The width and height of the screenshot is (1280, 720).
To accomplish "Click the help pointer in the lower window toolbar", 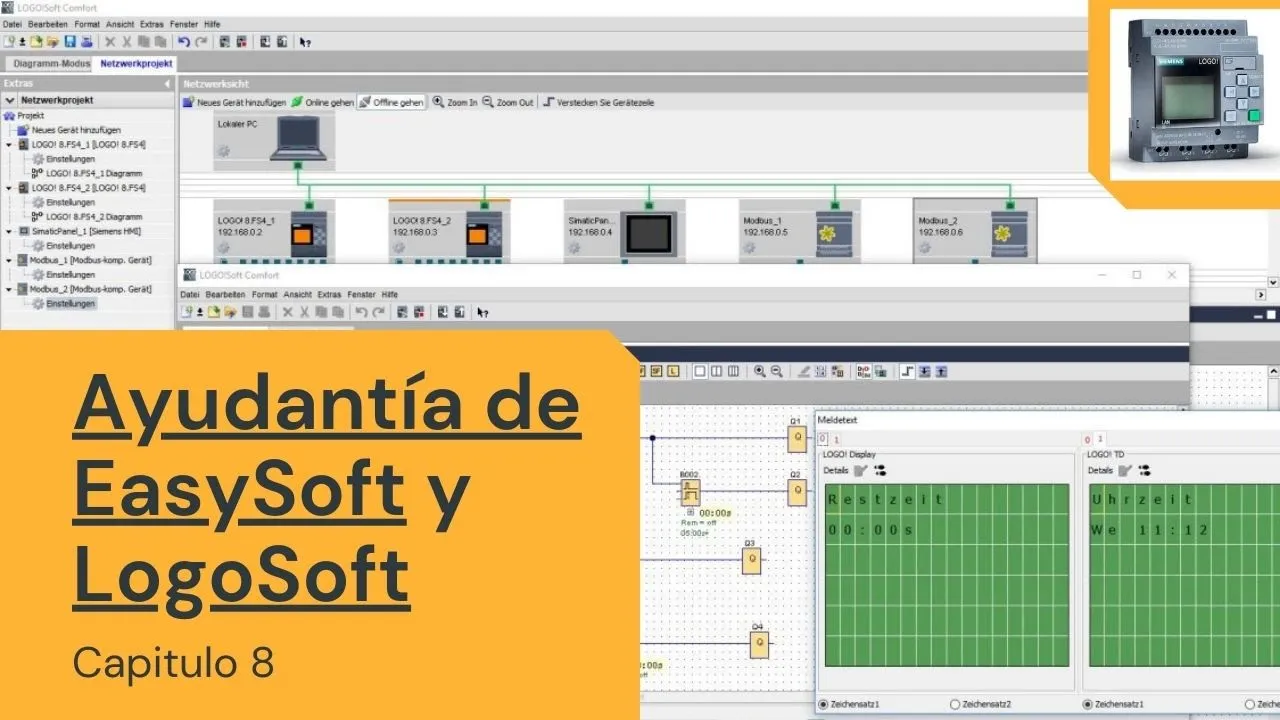I will coord(483,312).
